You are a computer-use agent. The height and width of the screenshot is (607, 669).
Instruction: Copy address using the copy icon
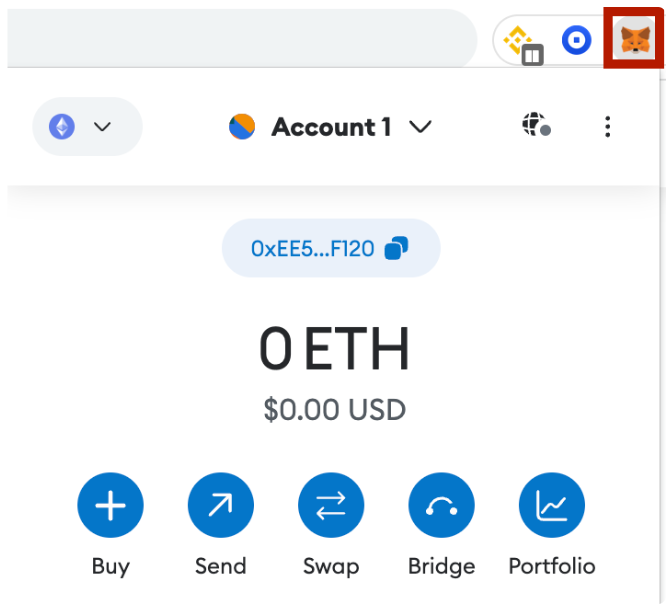pos(396,248)
